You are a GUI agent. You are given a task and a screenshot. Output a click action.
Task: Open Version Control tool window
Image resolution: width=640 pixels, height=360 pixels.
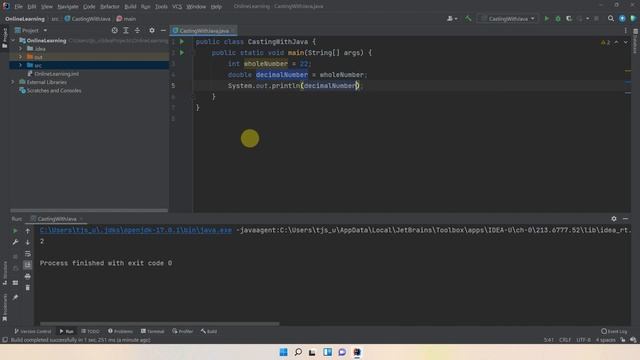pyautogui.click(x=33, y=331)
